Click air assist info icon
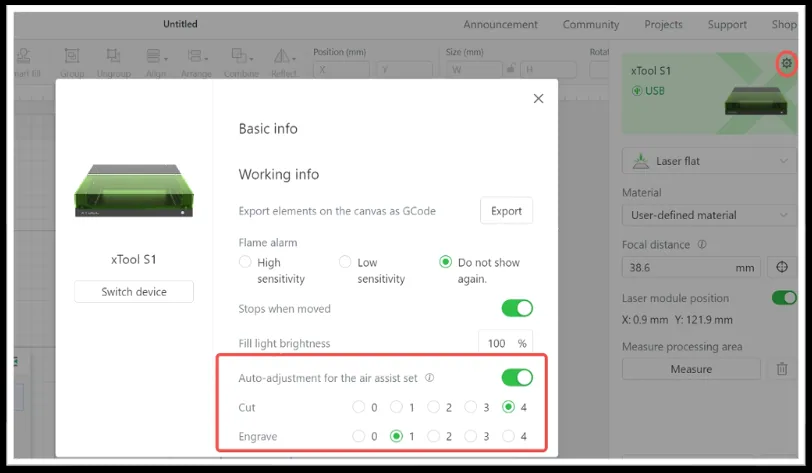Viewport: 812px width, 473px height. click(x=429, y=378)
